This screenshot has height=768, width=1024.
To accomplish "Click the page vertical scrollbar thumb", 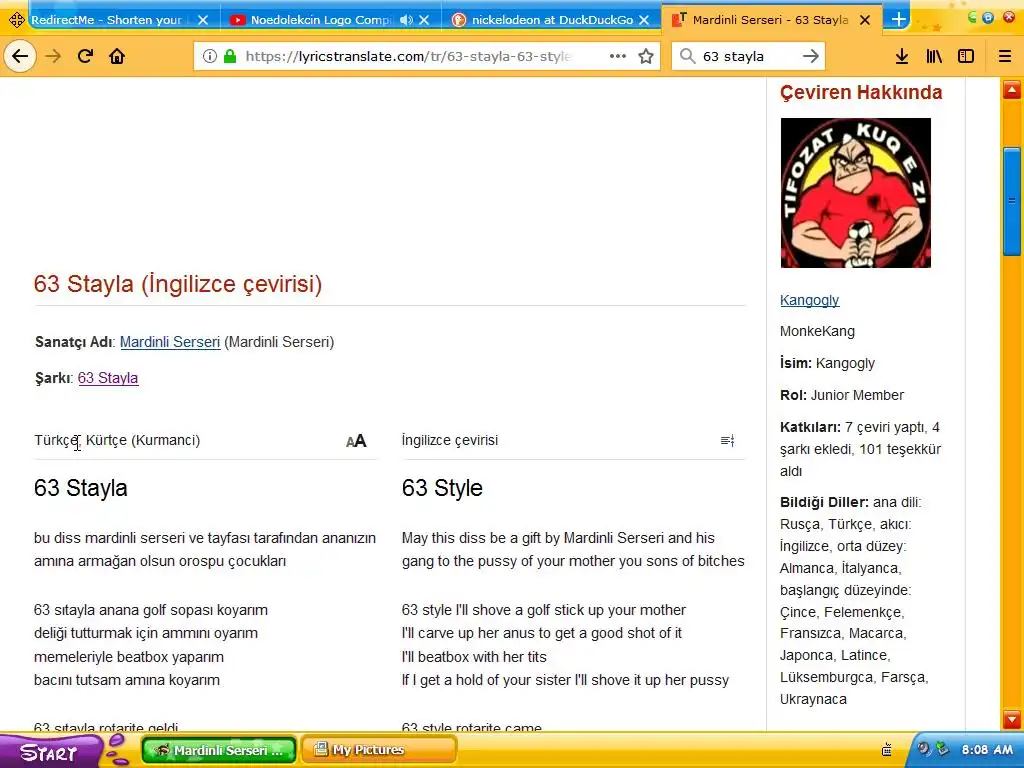I will pos(1012,201).
